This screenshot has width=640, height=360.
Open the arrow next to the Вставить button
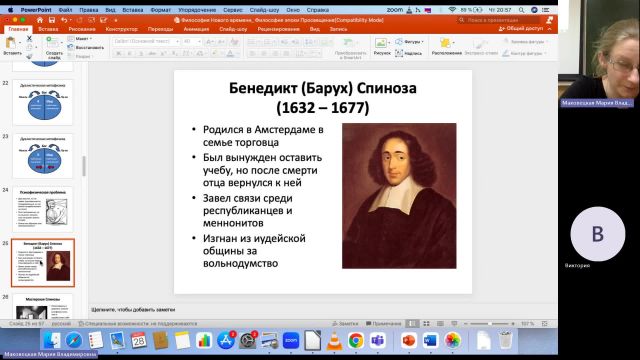[x=20, y=42]
